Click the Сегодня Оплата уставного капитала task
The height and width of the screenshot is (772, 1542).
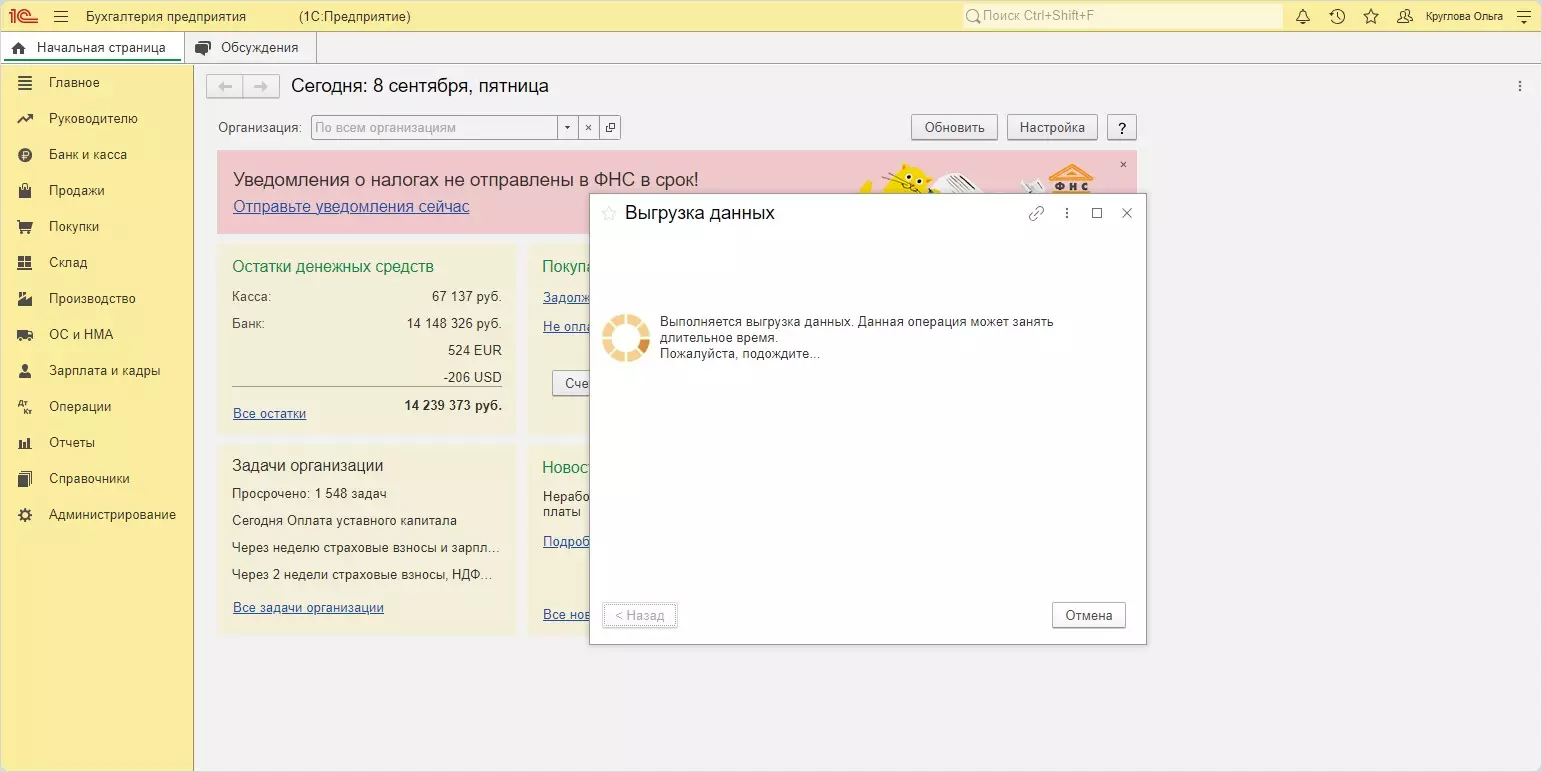click(344, 521)
